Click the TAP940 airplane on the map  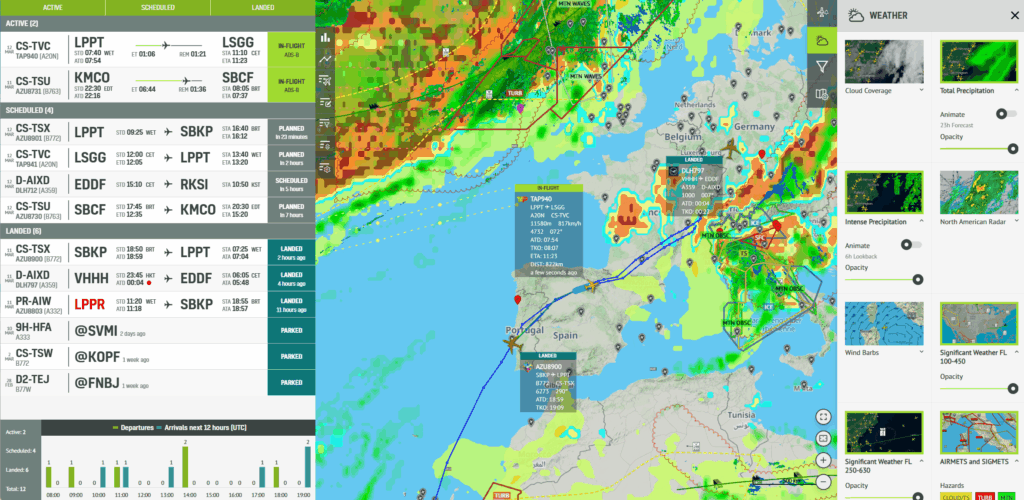(x=592, y=286)
